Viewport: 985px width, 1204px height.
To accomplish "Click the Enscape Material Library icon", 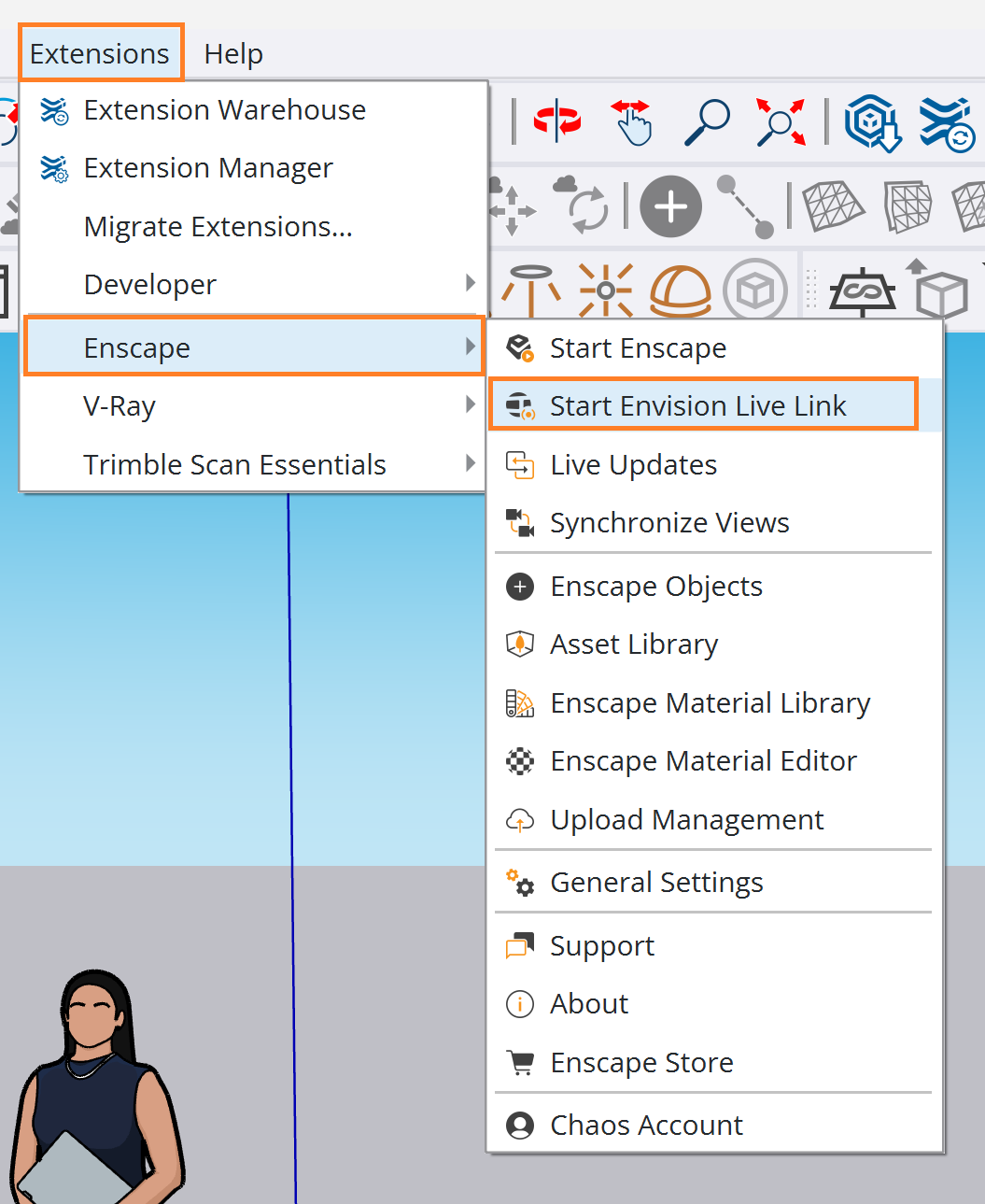I will pos(520,703).
